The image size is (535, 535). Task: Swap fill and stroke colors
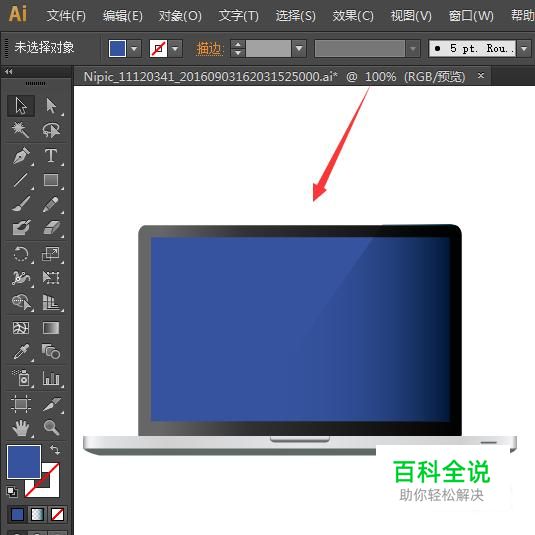(x=55, y=450)
